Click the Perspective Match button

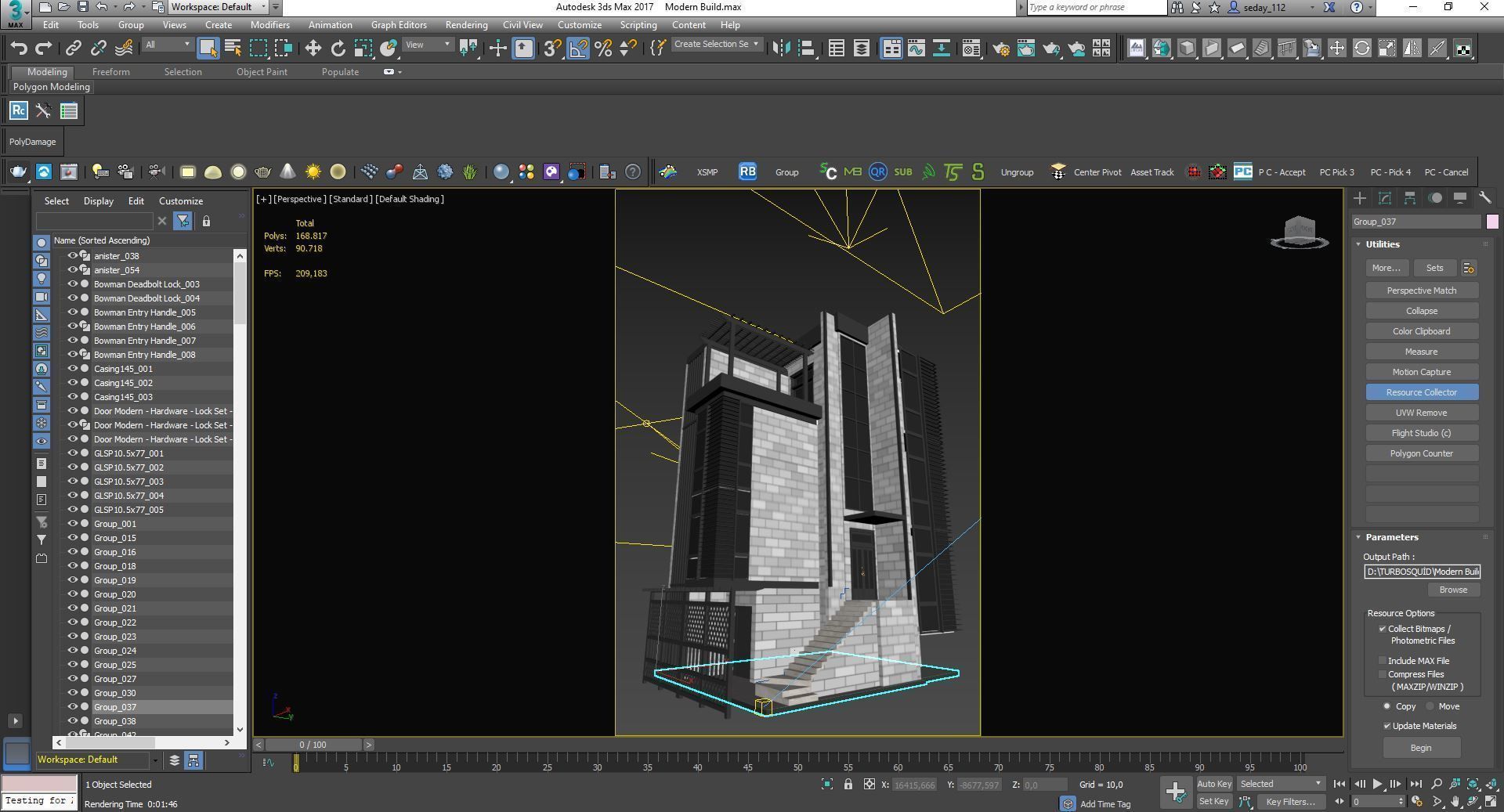[x=1421, y=291]
